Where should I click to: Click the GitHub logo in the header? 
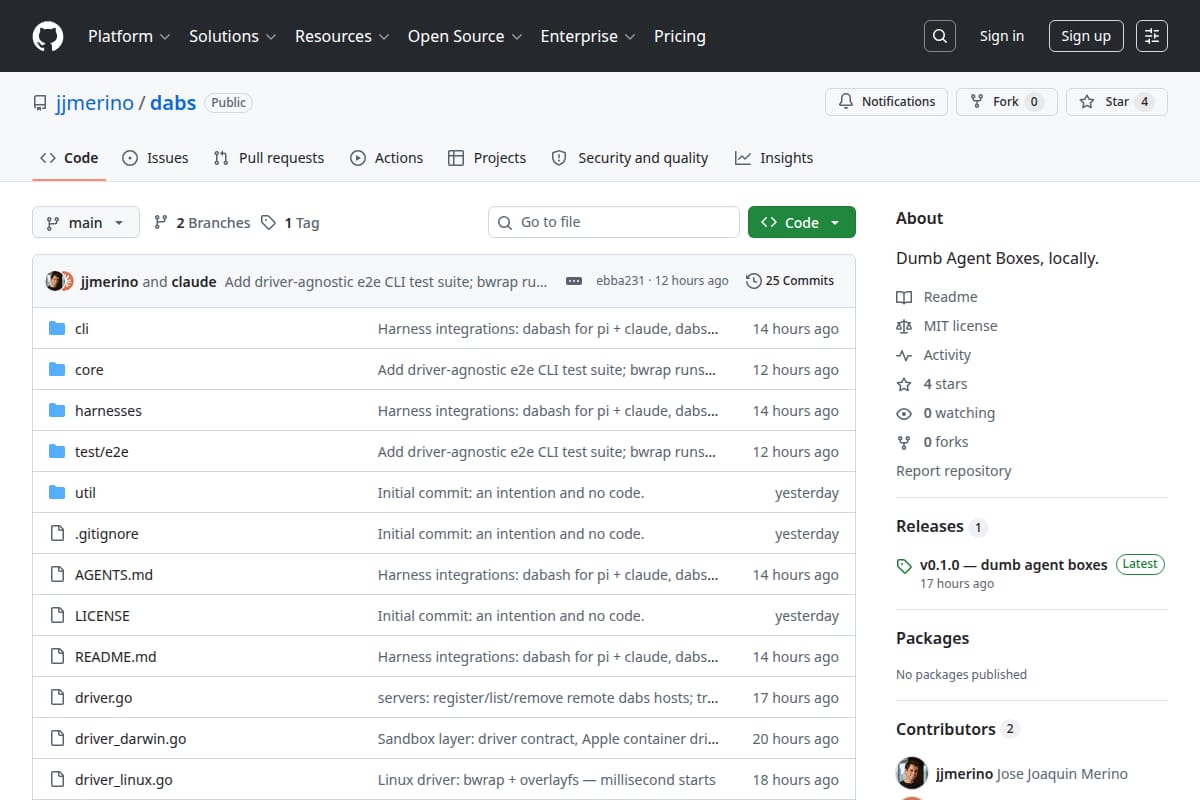point(48,36)
